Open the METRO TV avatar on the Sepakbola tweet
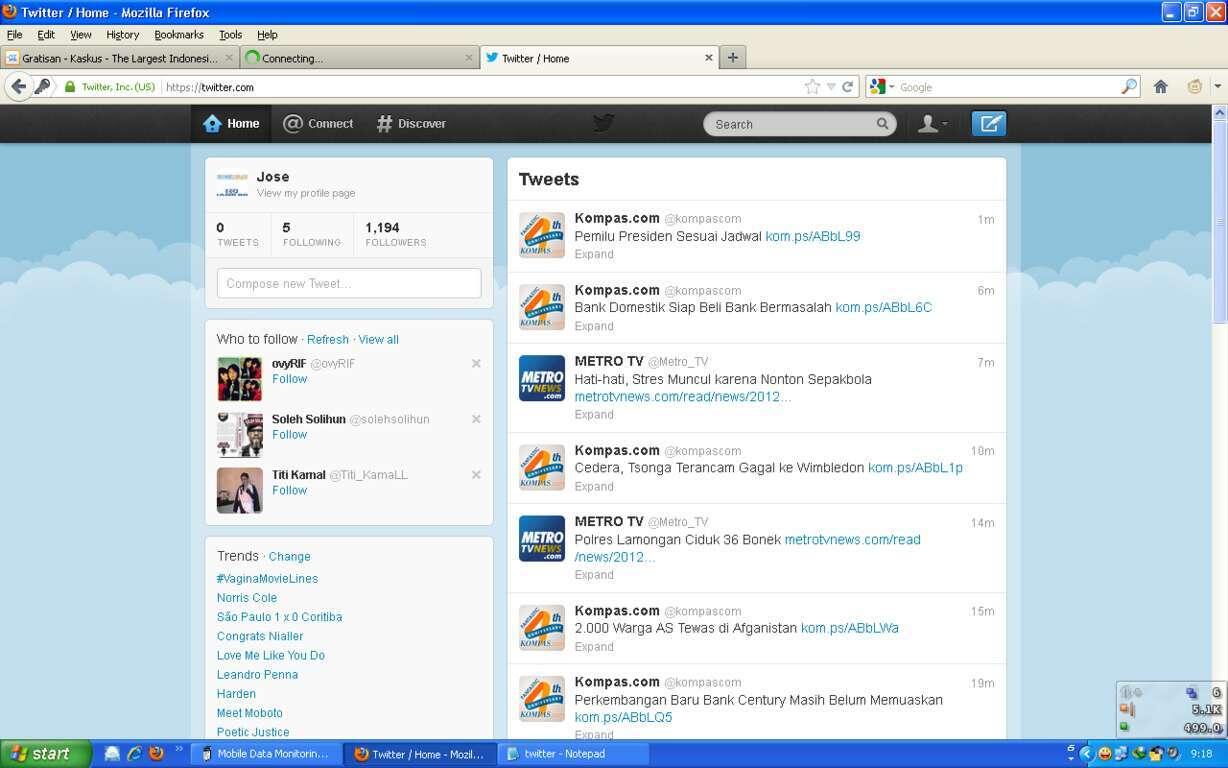Screen dimensions: 1228x768 coord(542,378)
